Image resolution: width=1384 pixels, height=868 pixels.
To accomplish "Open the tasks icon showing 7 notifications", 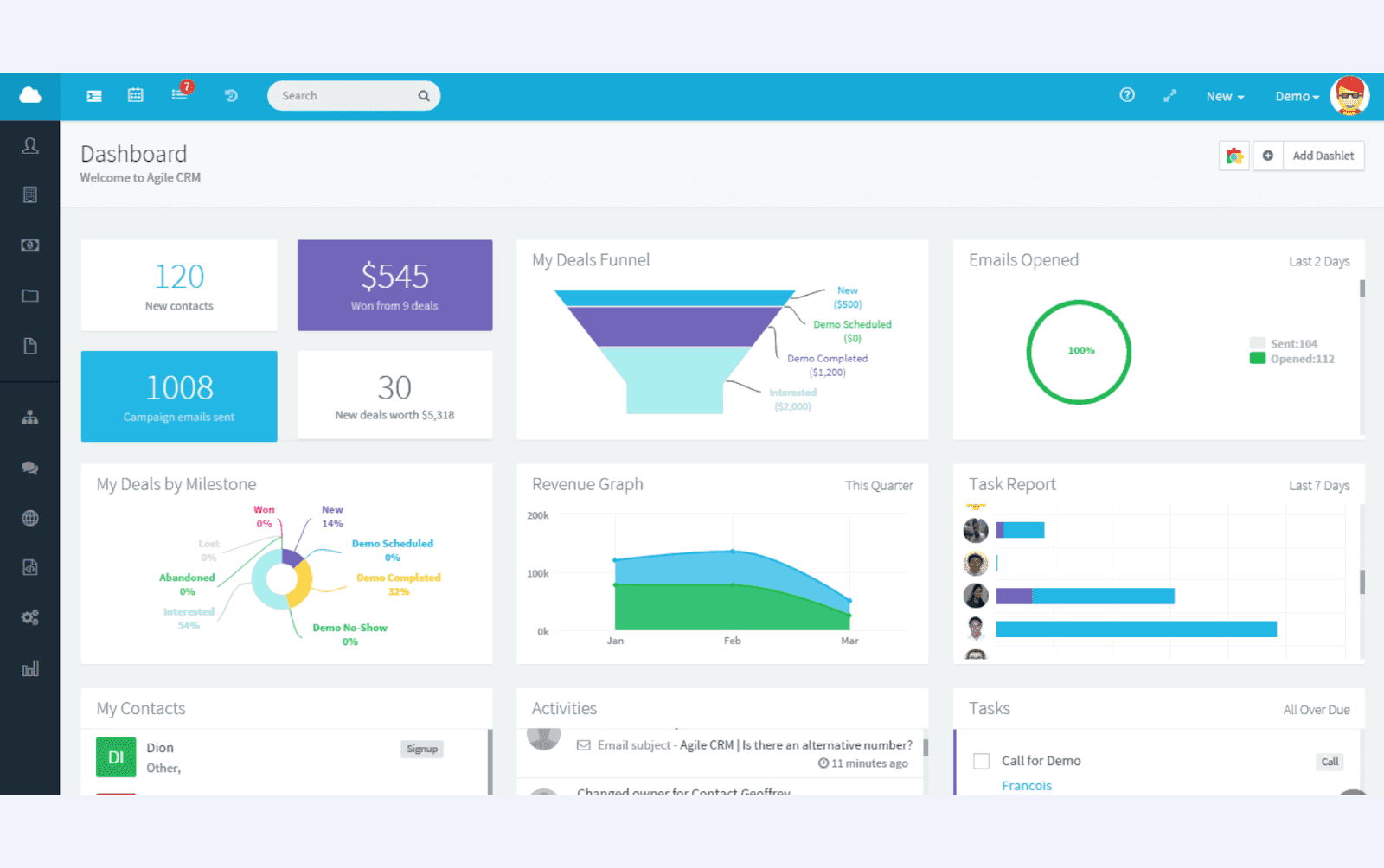I will [x=179, y=95].
